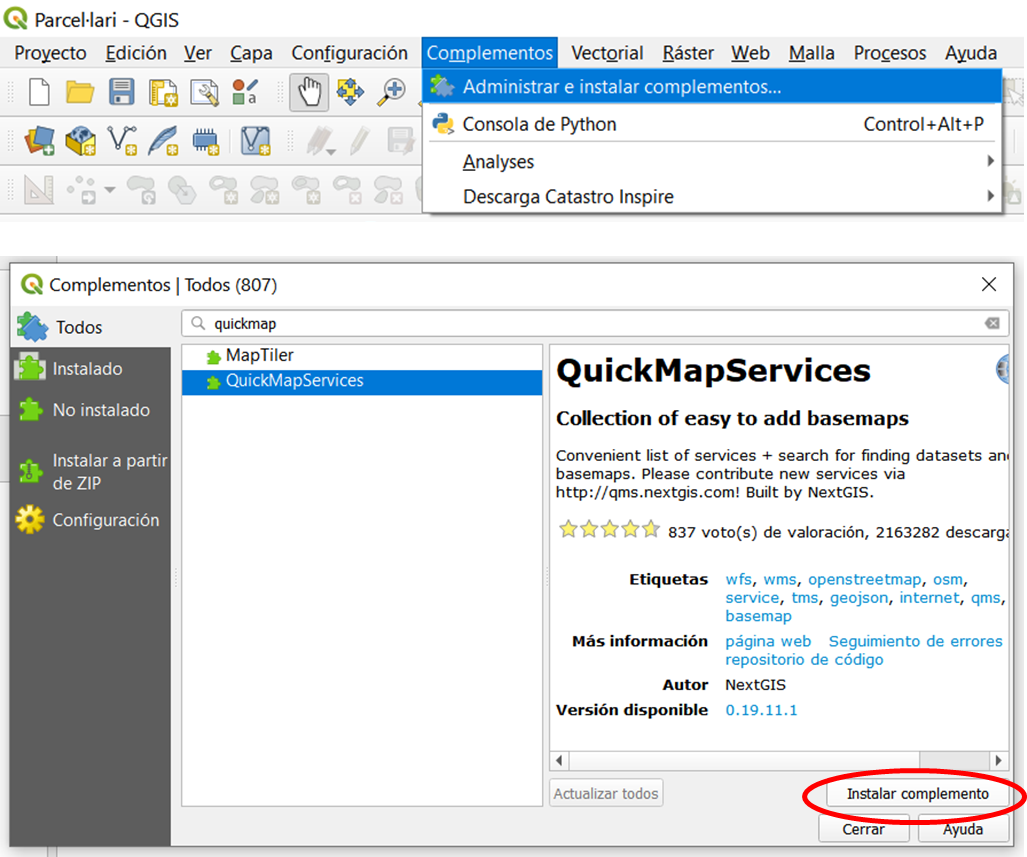
Task: Save project using the floppy disk icon
Action: (x=121, y=92)
